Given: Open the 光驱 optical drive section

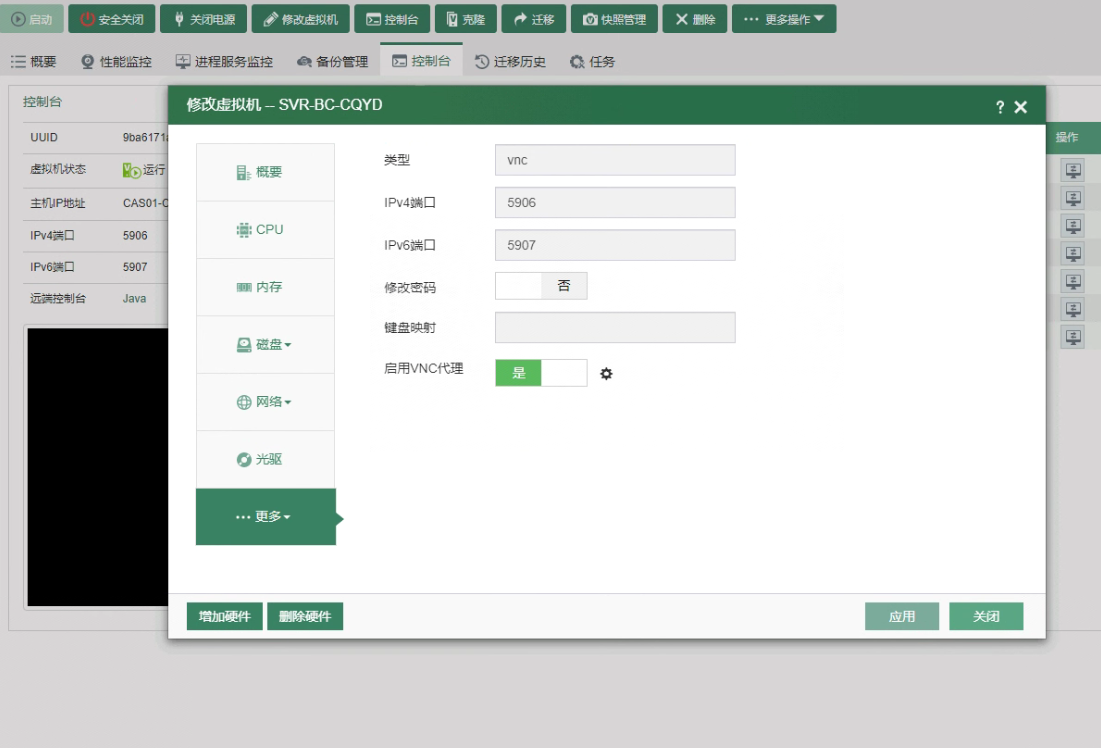Looking at the screenshot, I should 265,459.
